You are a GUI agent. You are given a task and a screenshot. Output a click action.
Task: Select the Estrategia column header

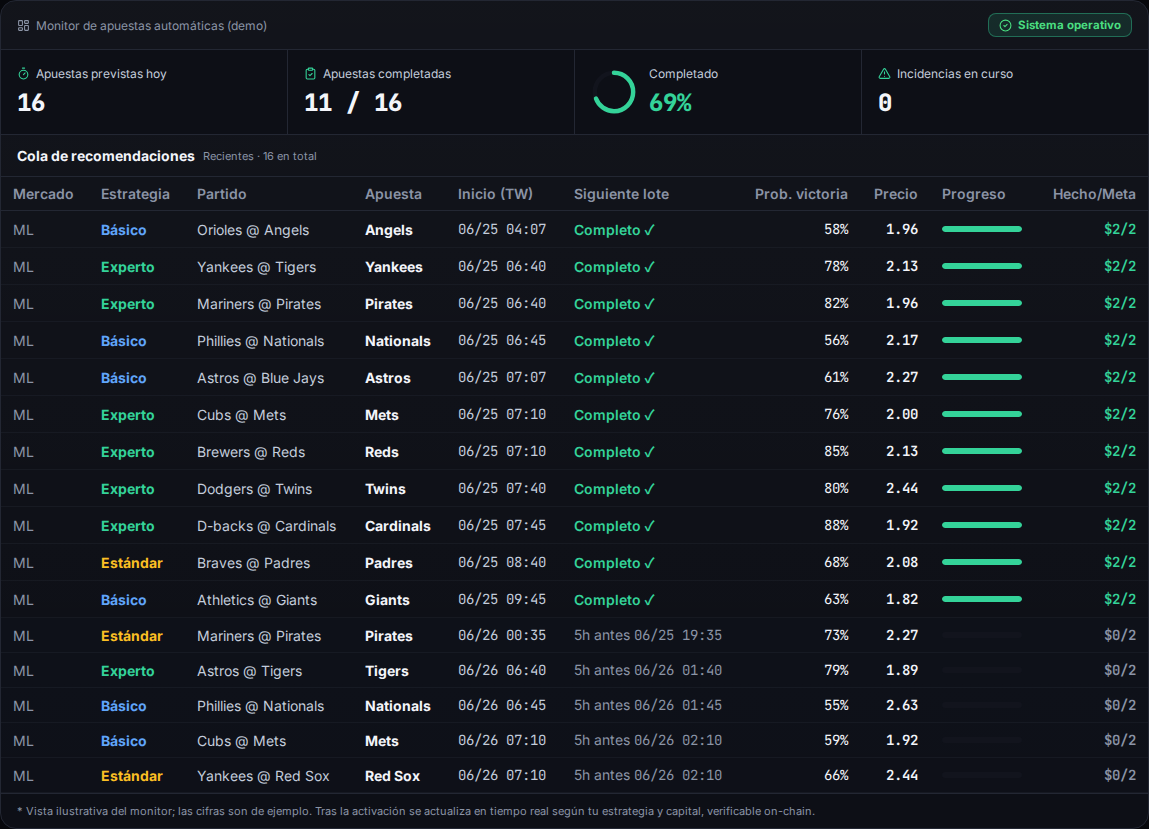(135, 194)
